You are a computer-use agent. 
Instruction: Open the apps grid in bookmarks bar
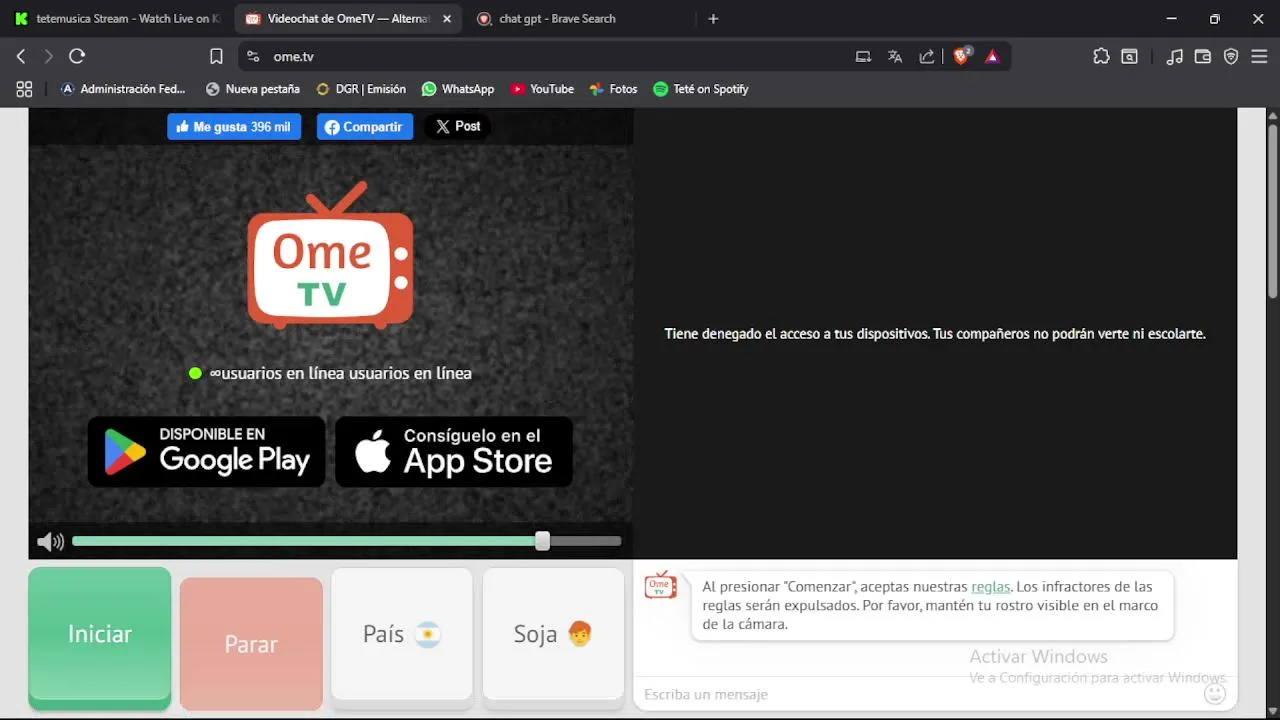(24, 89)
